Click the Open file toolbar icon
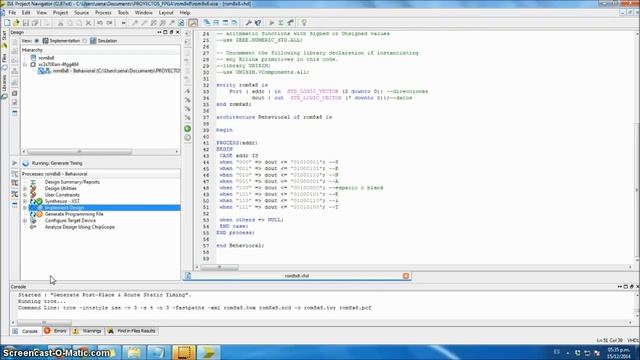 pyautogui.click(x=16, y=23)
